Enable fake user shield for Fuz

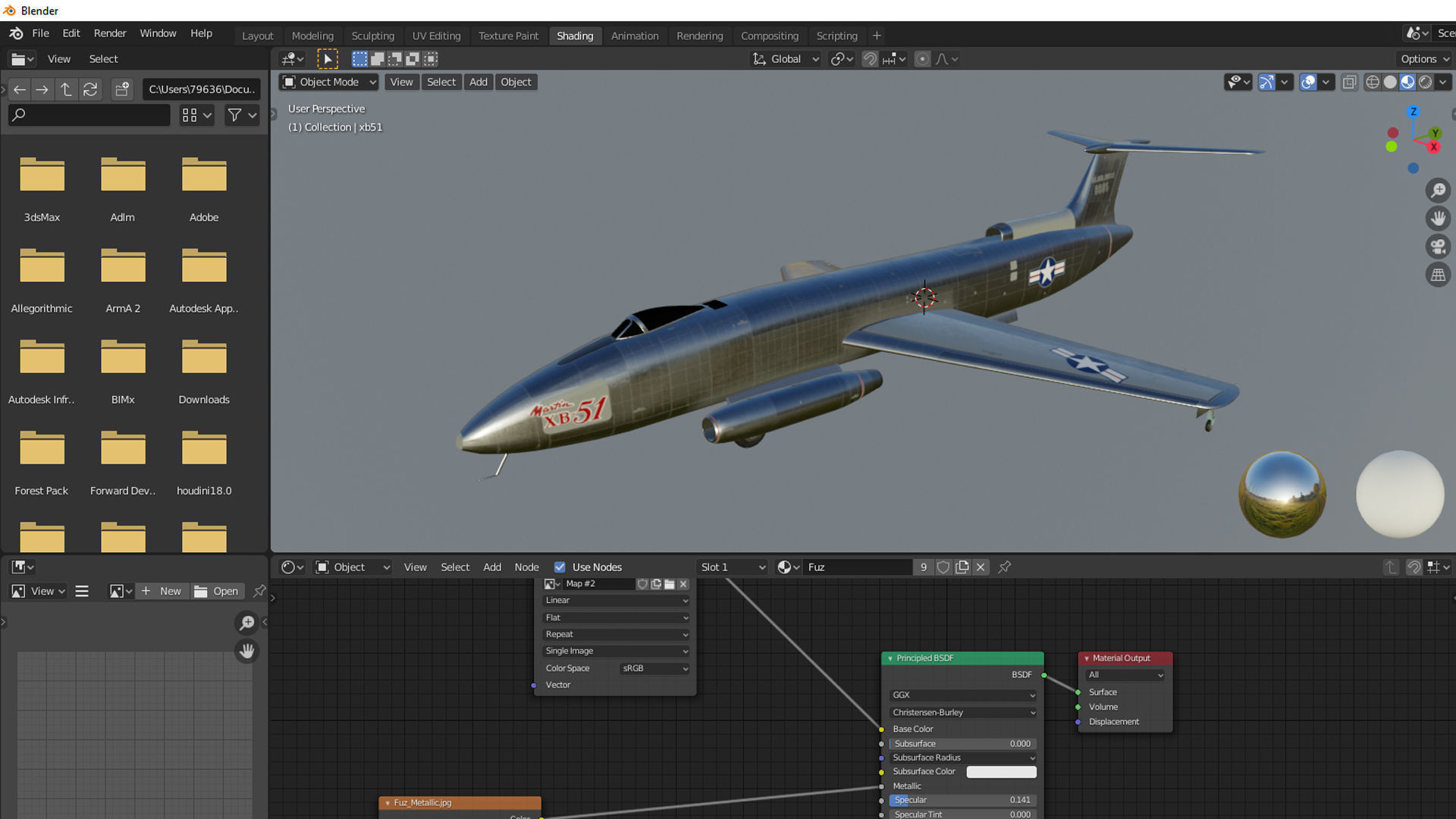click(943, 567)
